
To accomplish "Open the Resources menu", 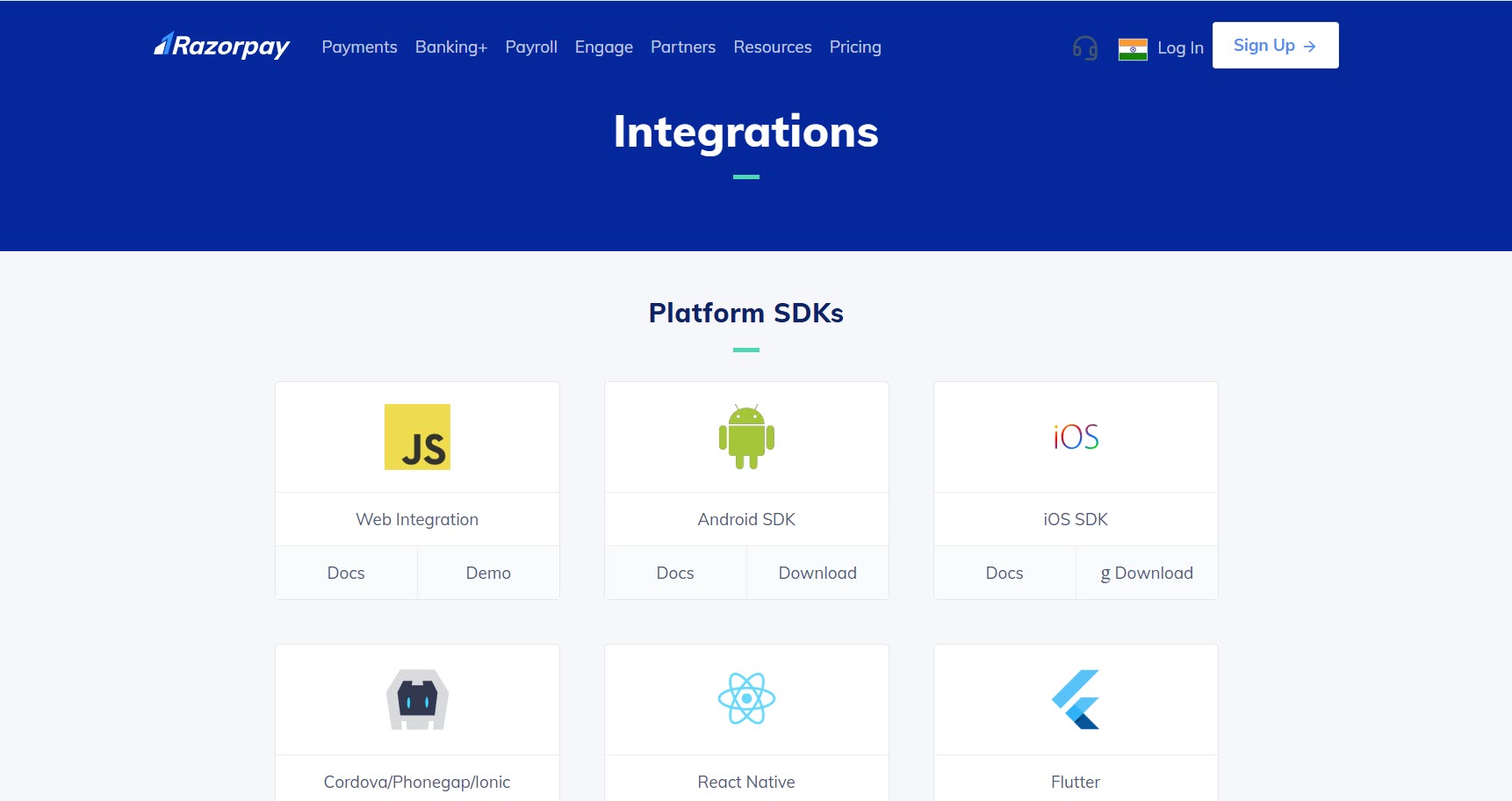I will [x=773, y=47].
